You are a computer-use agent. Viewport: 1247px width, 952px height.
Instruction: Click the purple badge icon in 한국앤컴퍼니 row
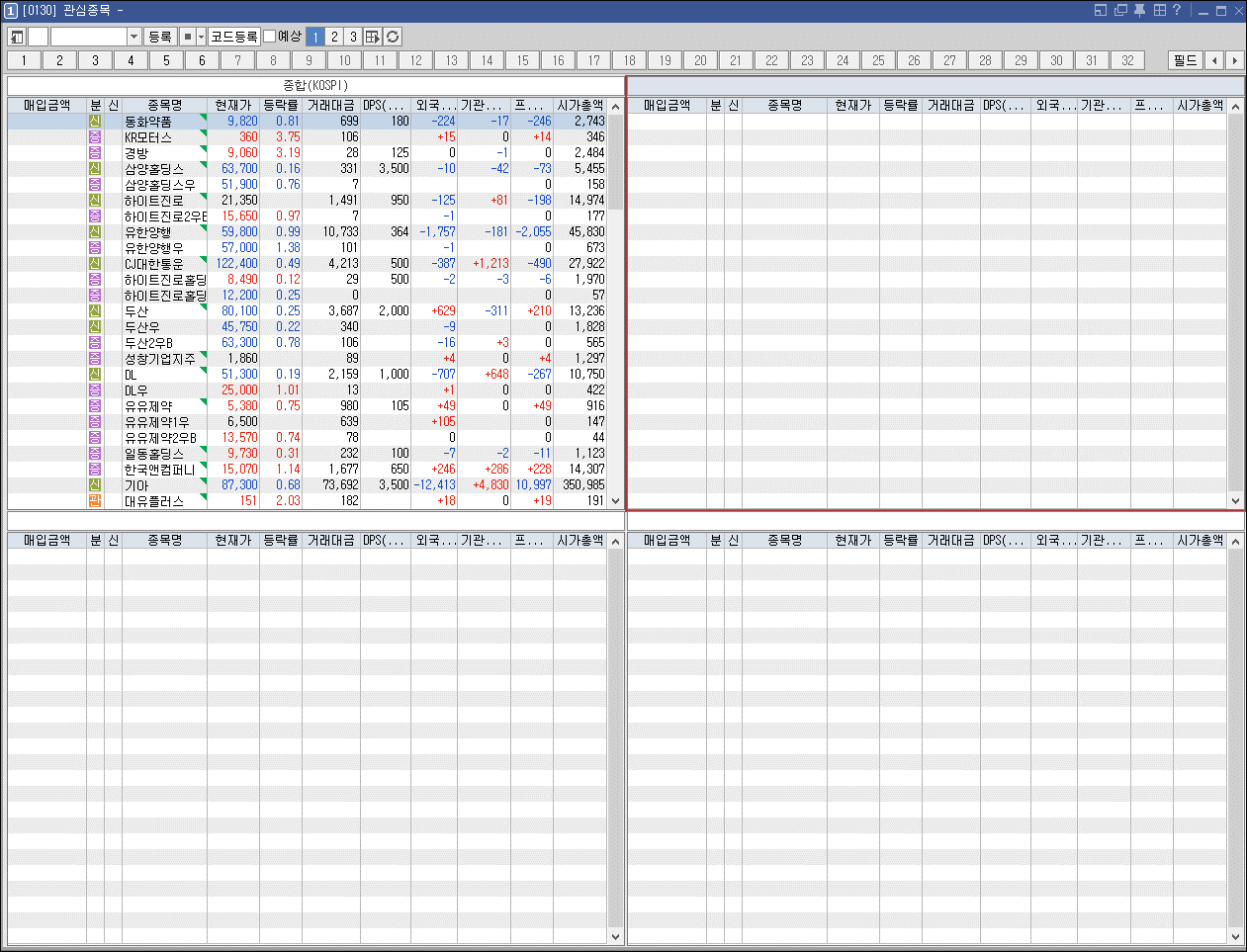click(95, 469)
